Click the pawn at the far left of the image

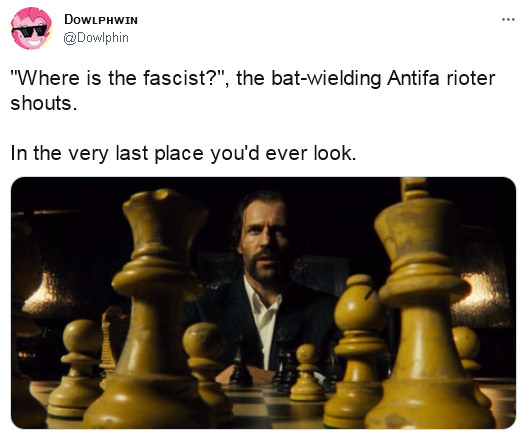point(75,368)
